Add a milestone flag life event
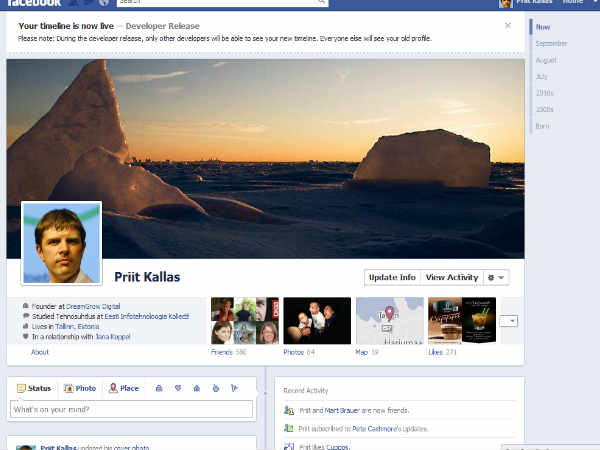 [235, 388]
